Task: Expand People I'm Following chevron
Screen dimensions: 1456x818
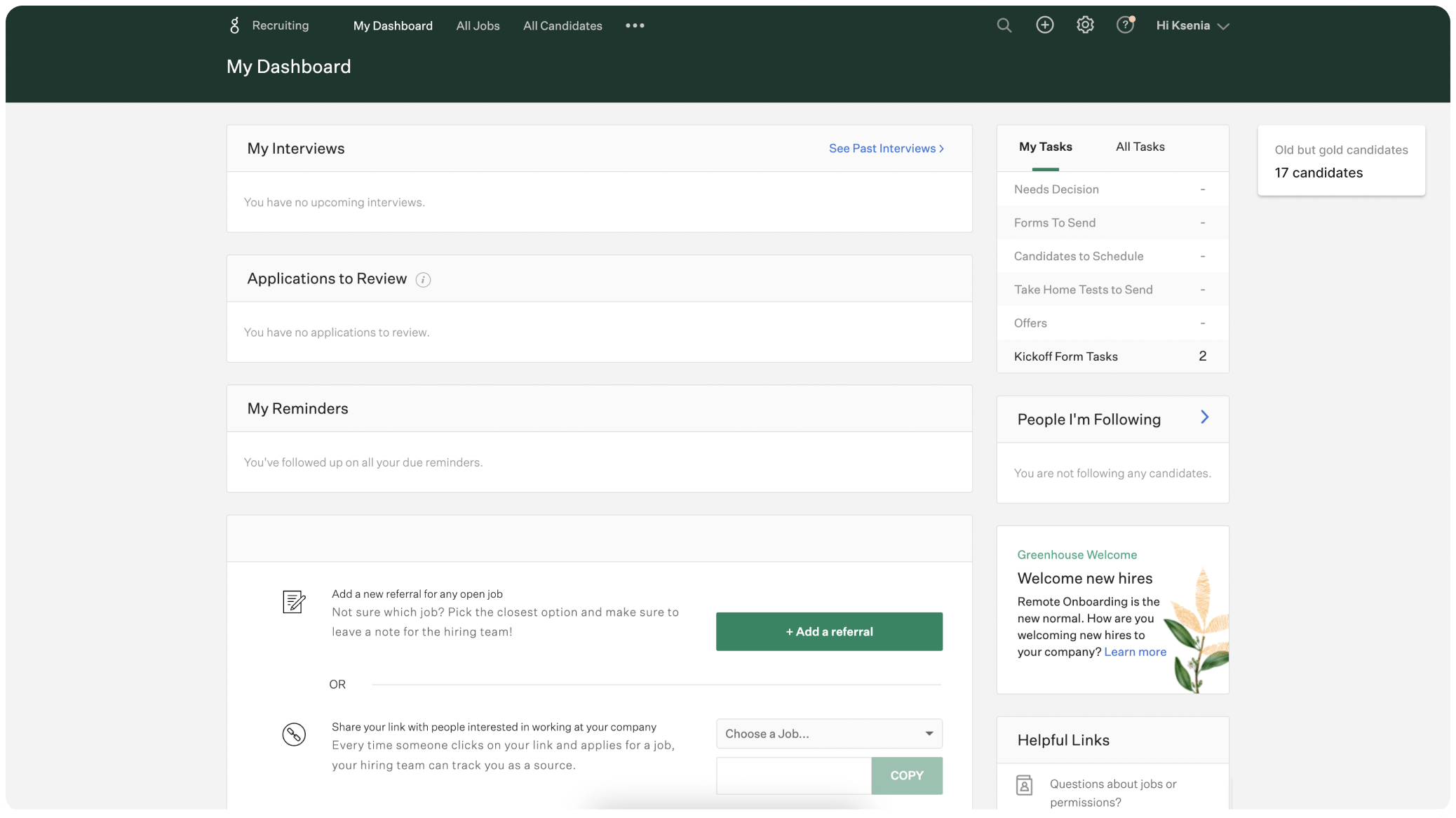Action: click(1204, 417)
